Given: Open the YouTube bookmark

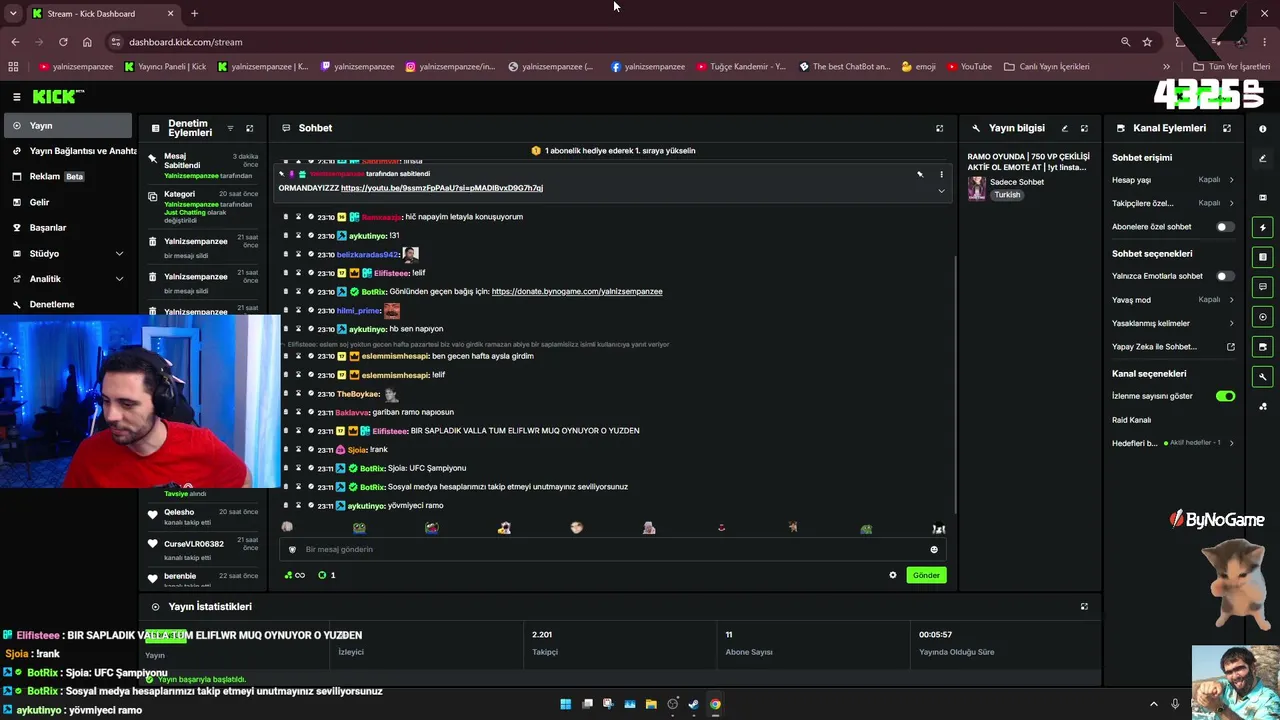Looking at the screenshot, I should pyautogui.click(x=968, y=67).
